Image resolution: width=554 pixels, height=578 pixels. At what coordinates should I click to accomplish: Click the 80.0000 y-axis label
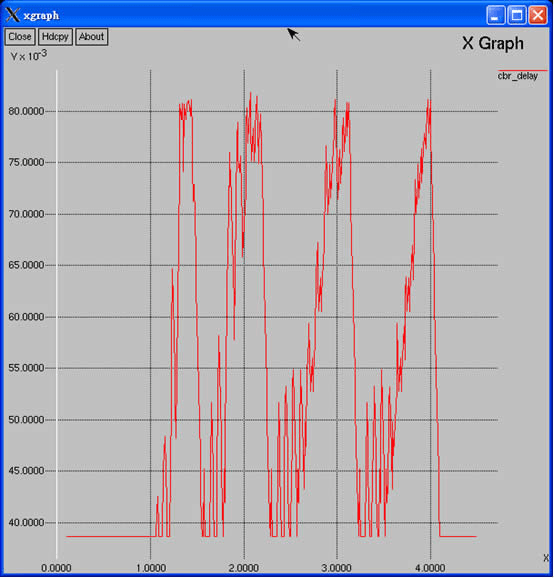coord(26,111)
